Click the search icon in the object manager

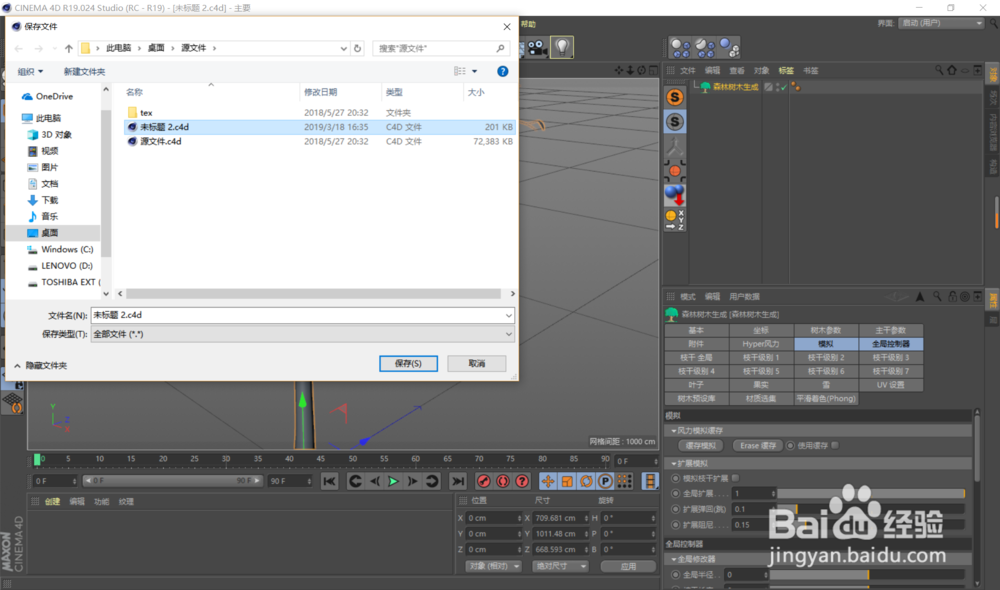pyautogui.click(x=939, y=70)
